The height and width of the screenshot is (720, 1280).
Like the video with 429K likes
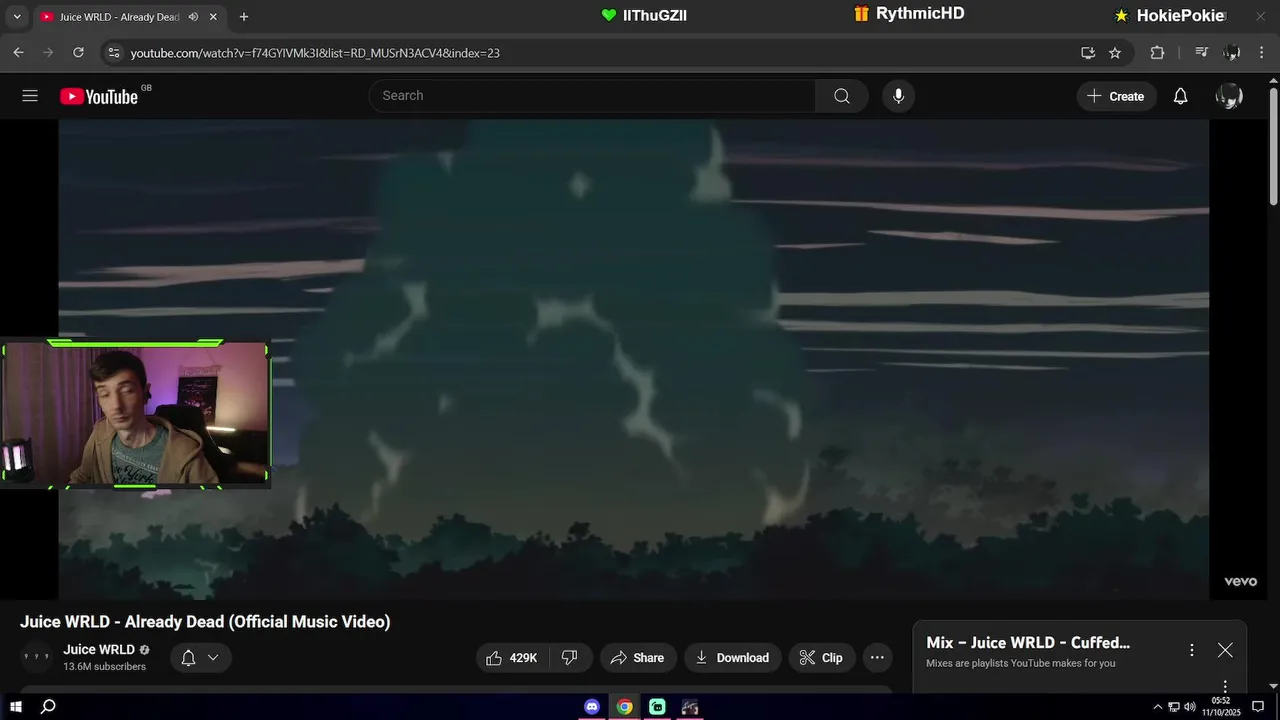click(x=512, y=657)
